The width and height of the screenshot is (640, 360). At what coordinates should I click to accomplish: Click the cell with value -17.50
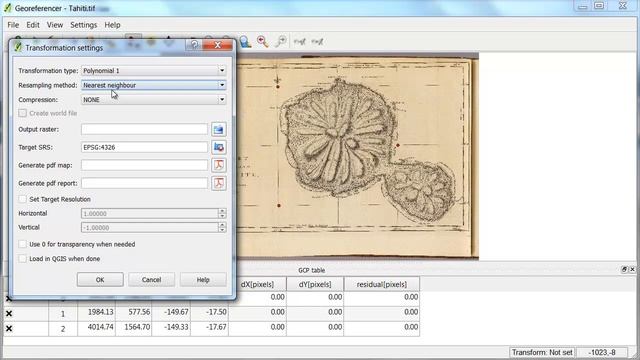pos(209,312)
